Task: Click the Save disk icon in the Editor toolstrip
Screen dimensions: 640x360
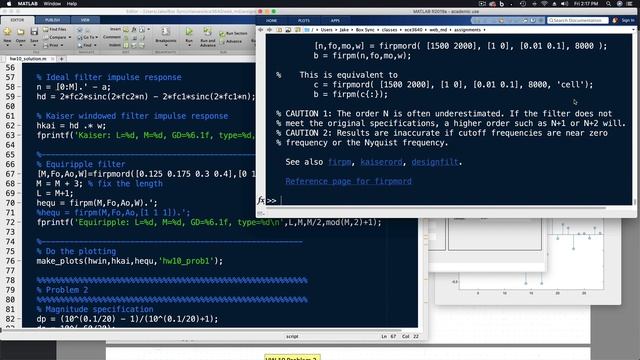Action: click(34, 32)
